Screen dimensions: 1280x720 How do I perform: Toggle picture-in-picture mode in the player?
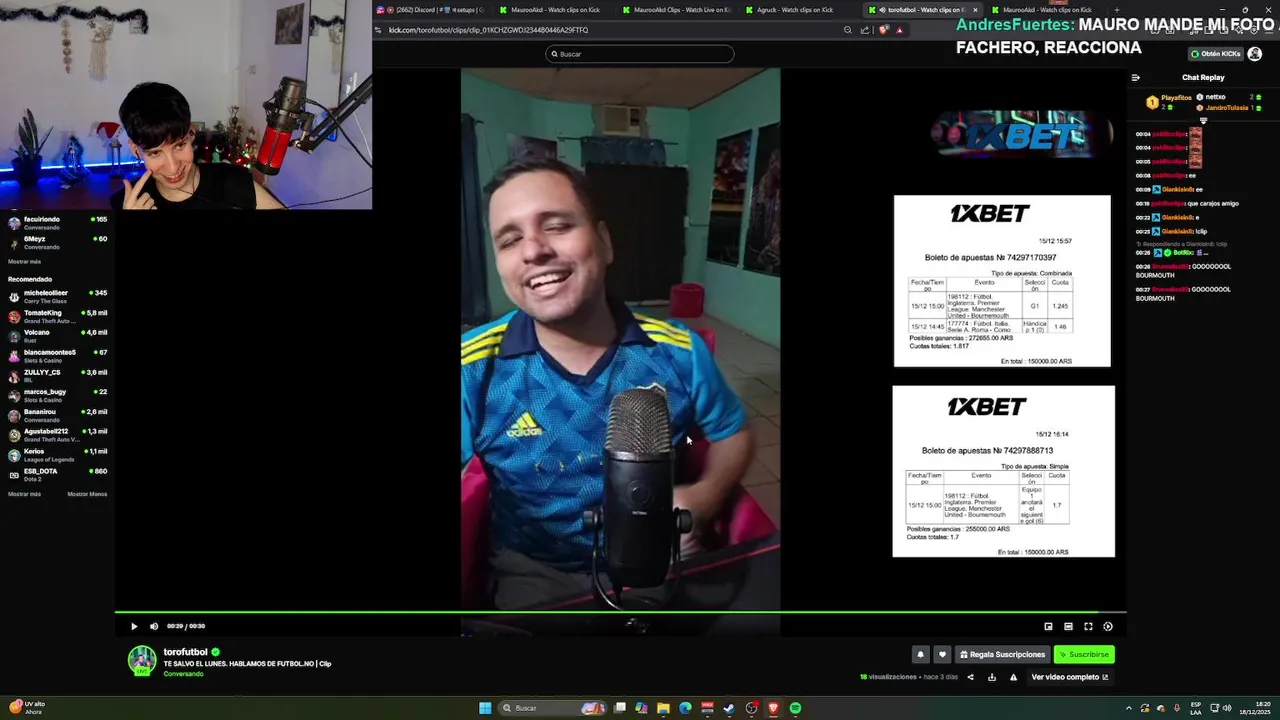point(1048,626)
